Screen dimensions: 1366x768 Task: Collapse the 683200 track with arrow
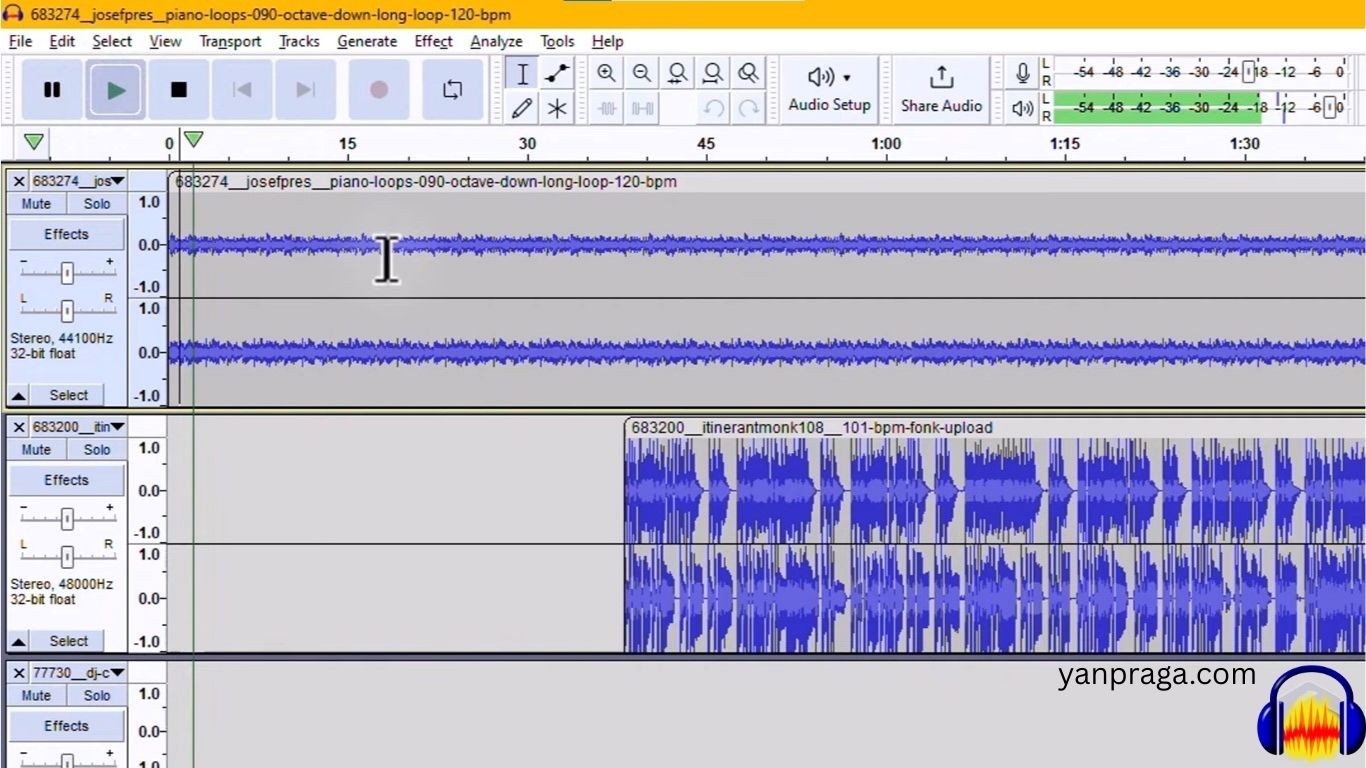pyautogui.click(x=18, y=641)
